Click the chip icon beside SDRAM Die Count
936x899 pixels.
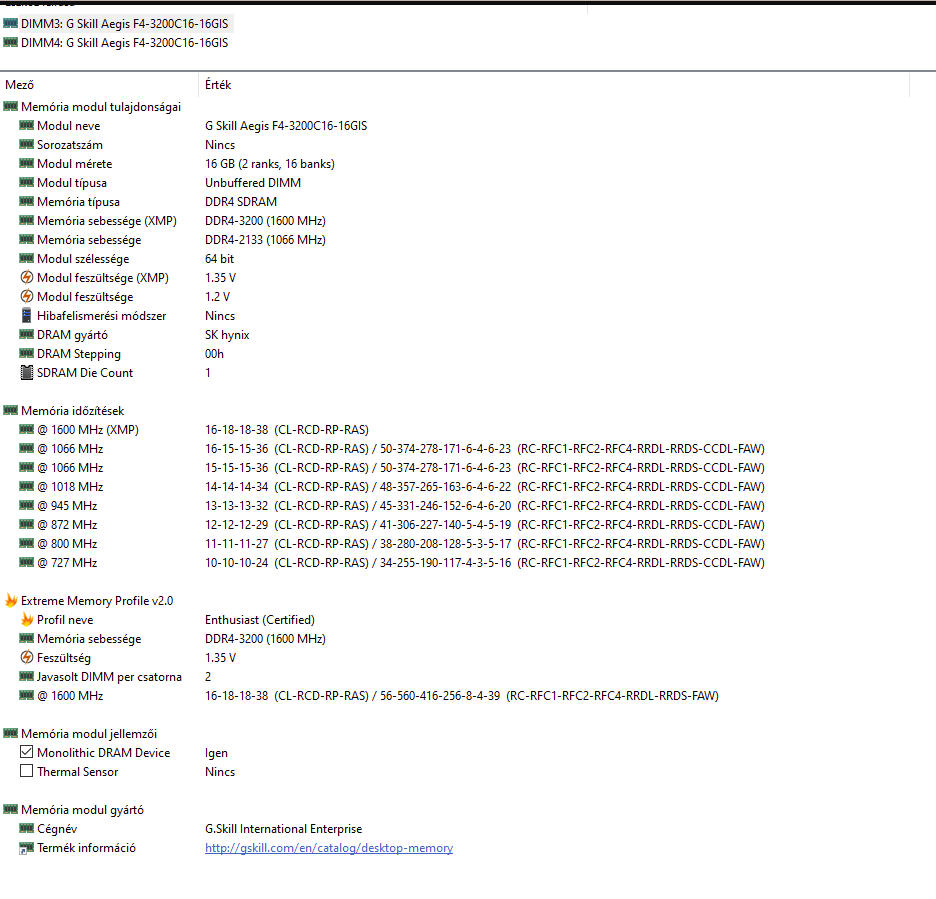26,372
